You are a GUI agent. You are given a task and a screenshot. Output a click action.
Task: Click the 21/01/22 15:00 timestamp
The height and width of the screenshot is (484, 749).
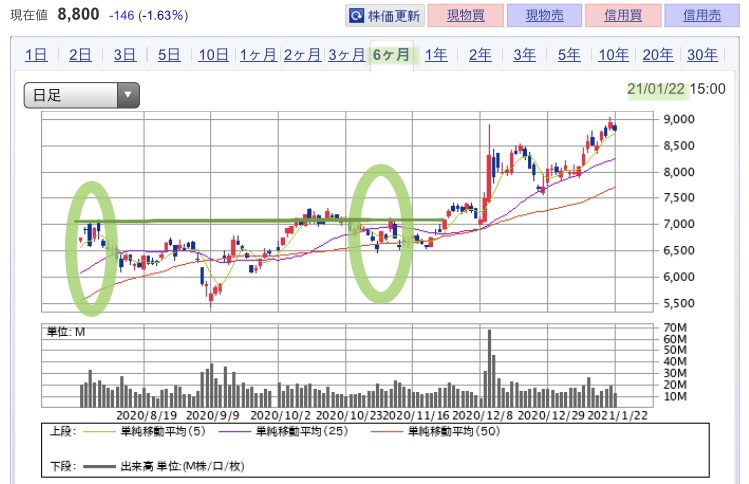click(x=676, y=89)
